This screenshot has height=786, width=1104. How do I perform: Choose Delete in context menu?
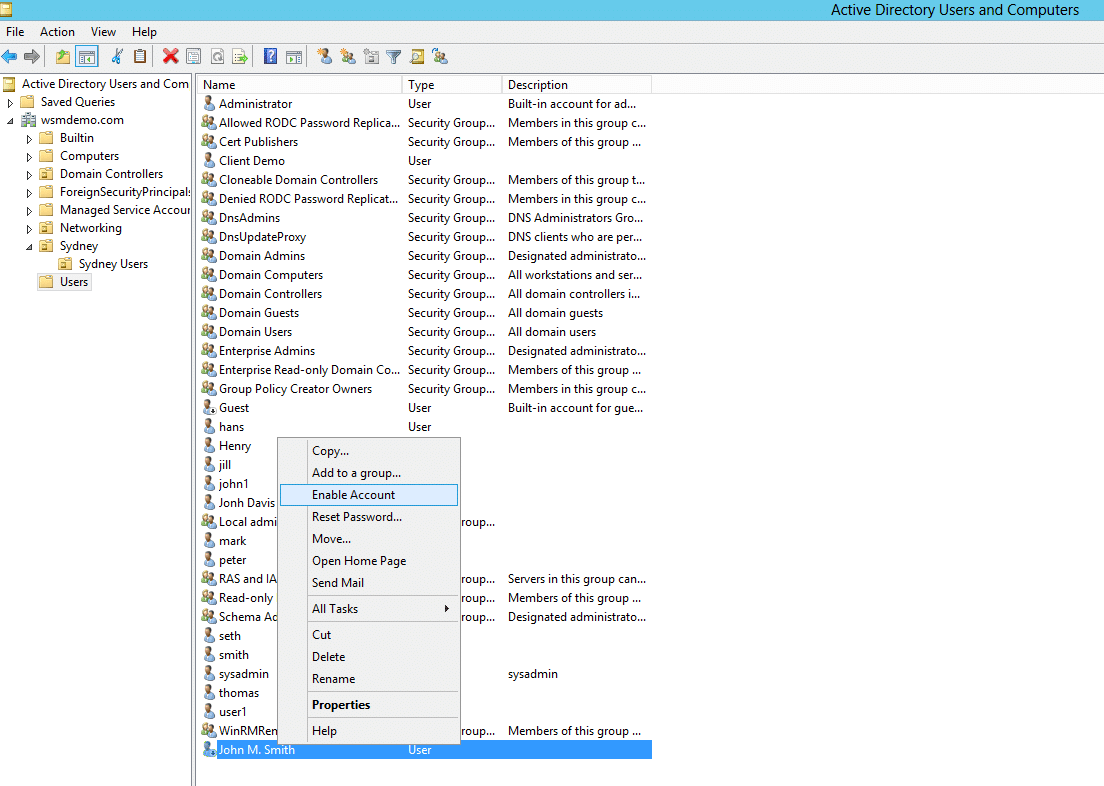(x=369, y=656)
